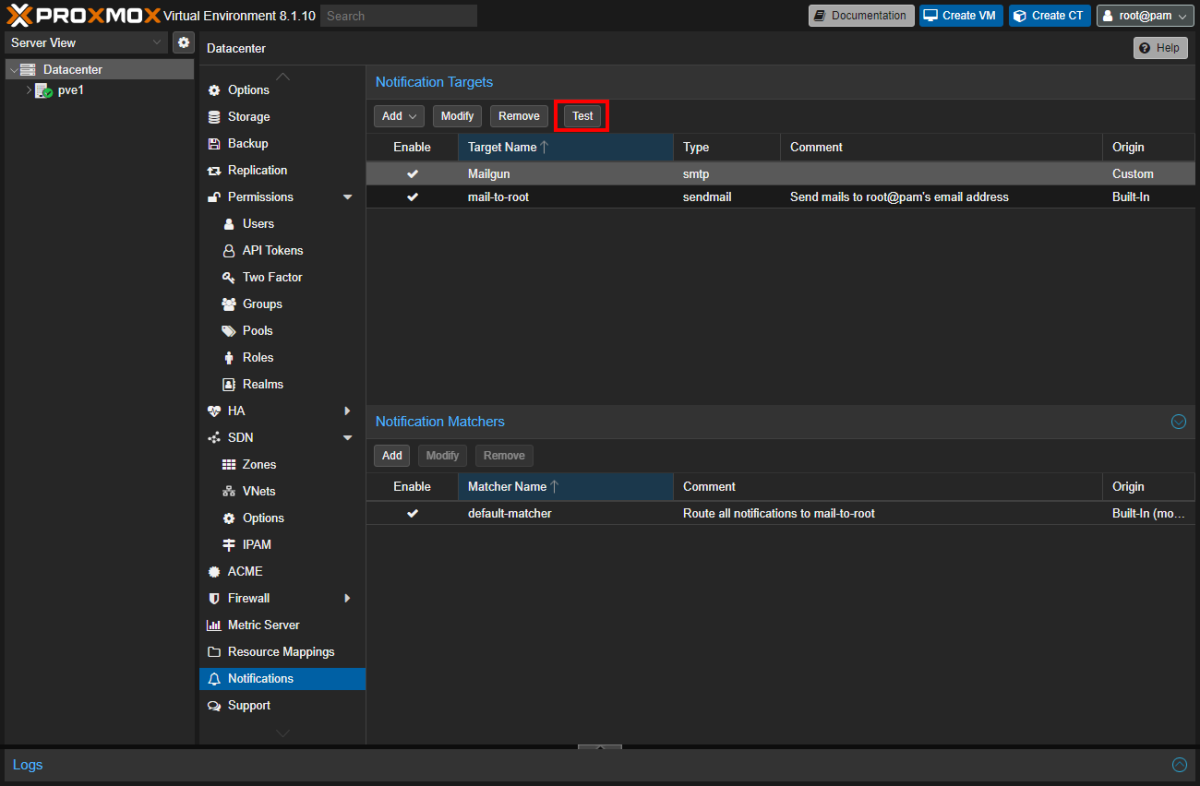Click the API Tokens icon
This screenshot has width=1200, height=786.
pyautogui.click(x=229, y=251)
